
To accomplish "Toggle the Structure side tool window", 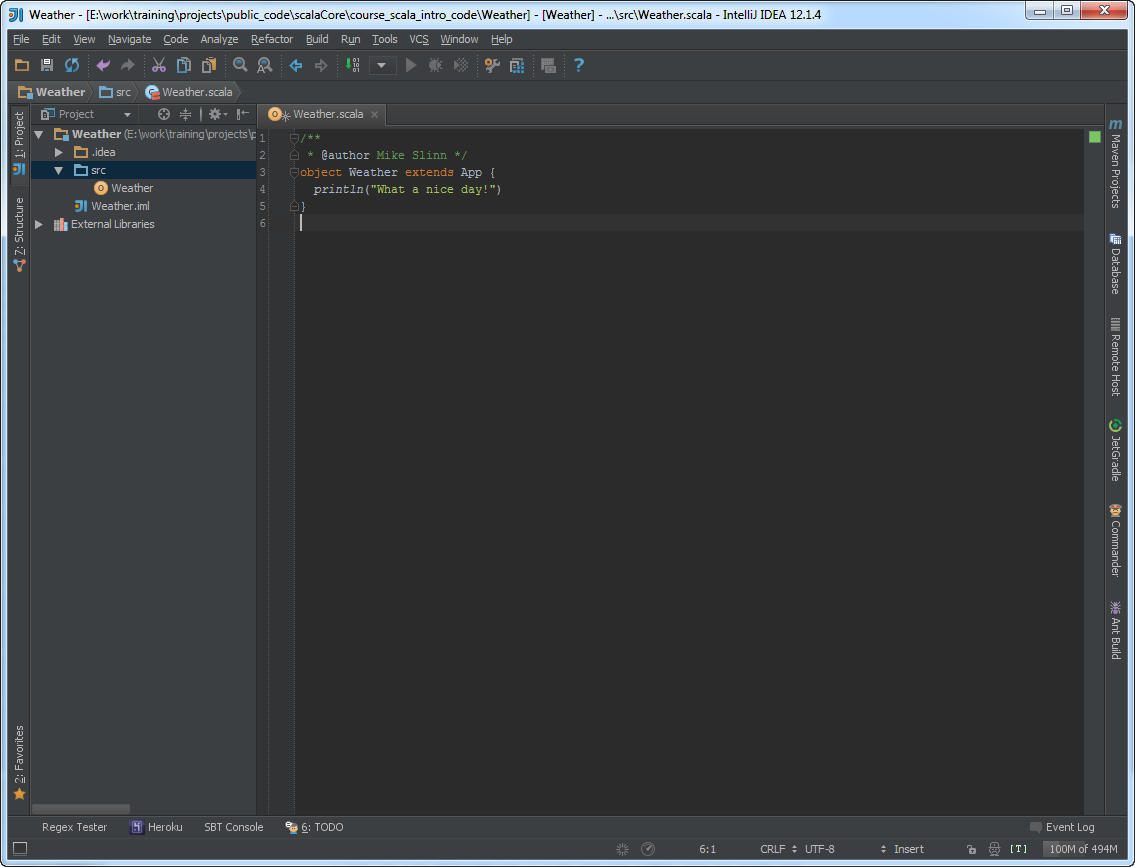I will pyautogui.click(x=19, y=234).
